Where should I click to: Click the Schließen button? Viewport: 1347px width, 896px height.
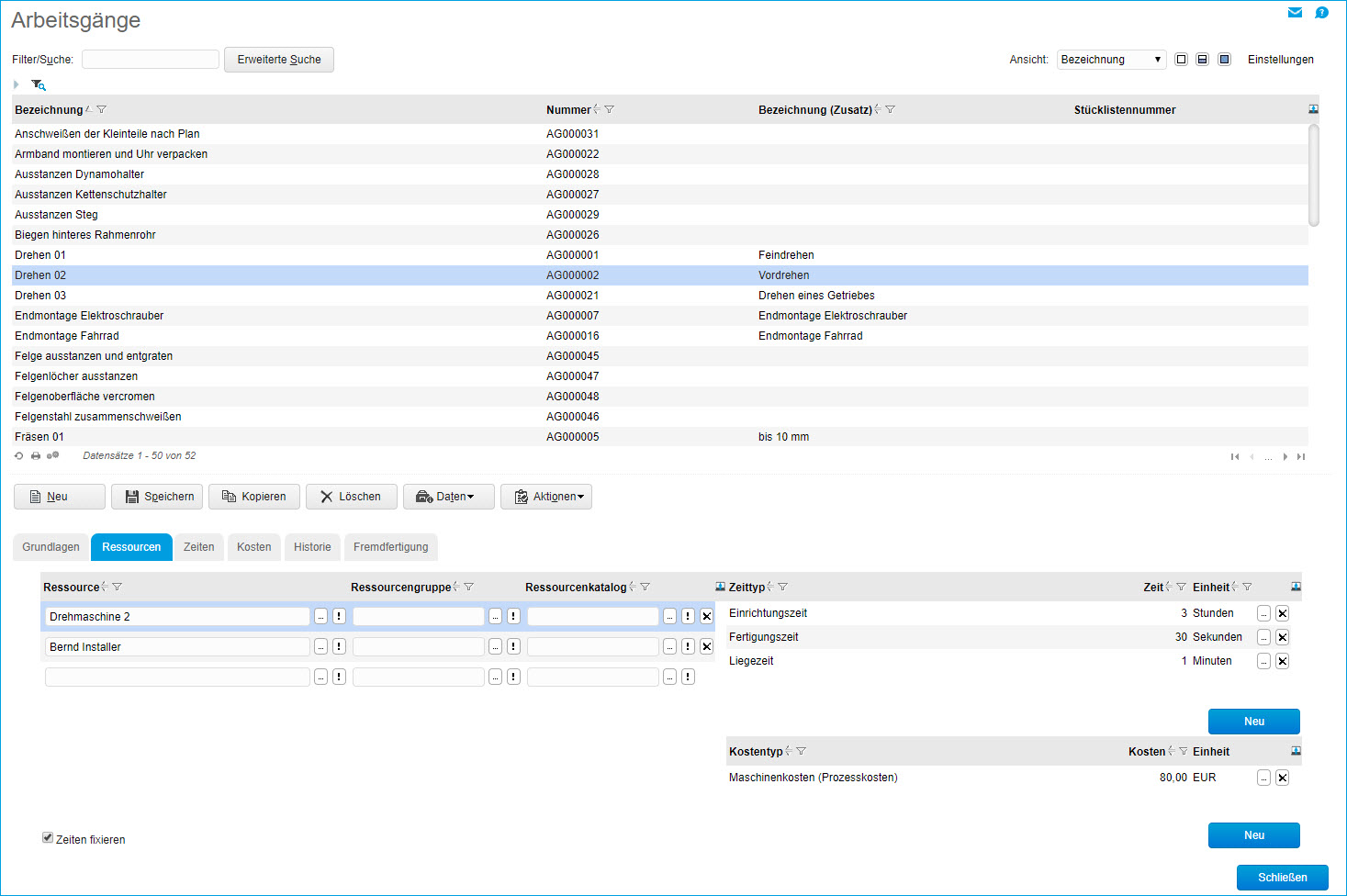(1282, 878)
